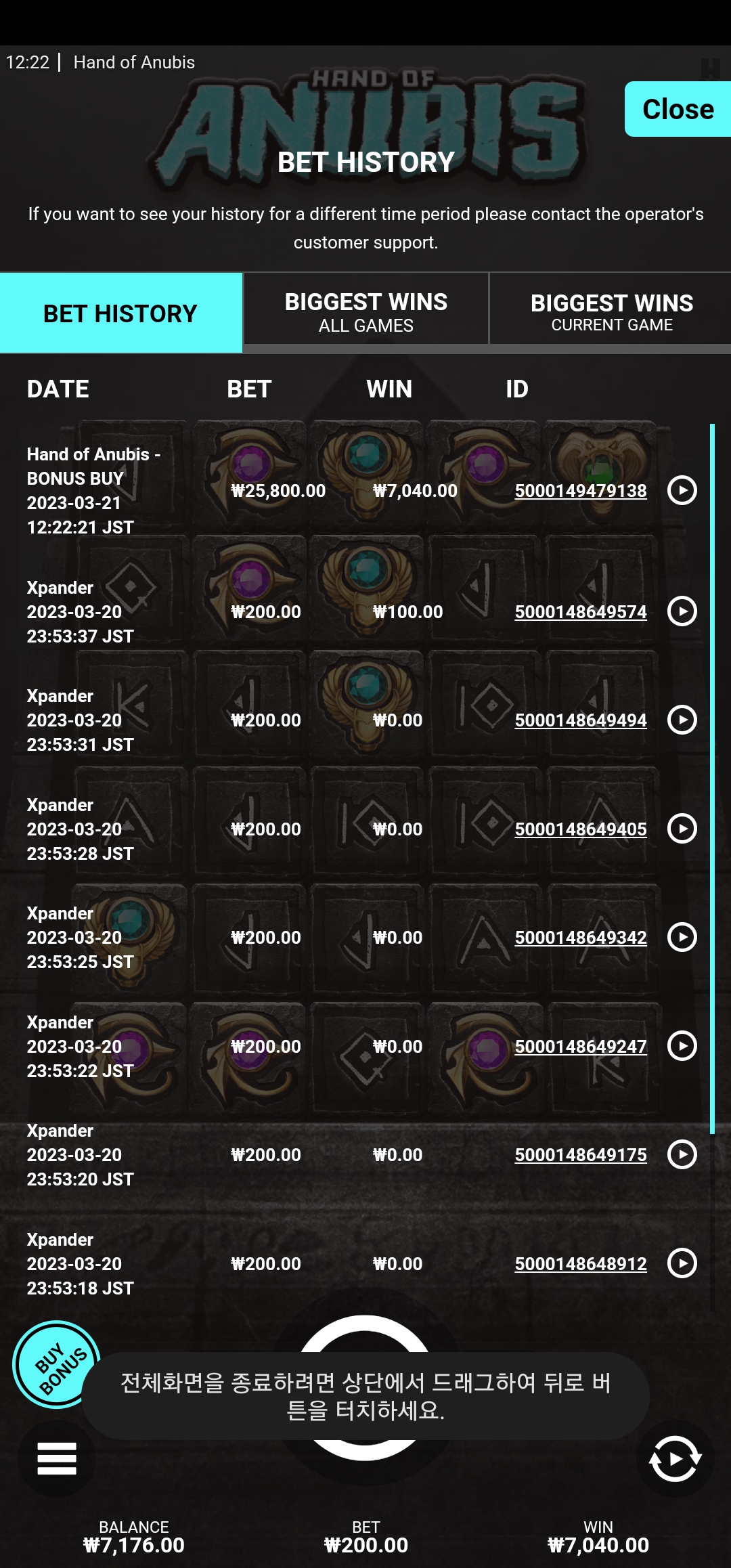Click replay icon for bet 5000148649405
This screenshot has width=731, height=1568.
pyautogui.click(x=682, y=828)
